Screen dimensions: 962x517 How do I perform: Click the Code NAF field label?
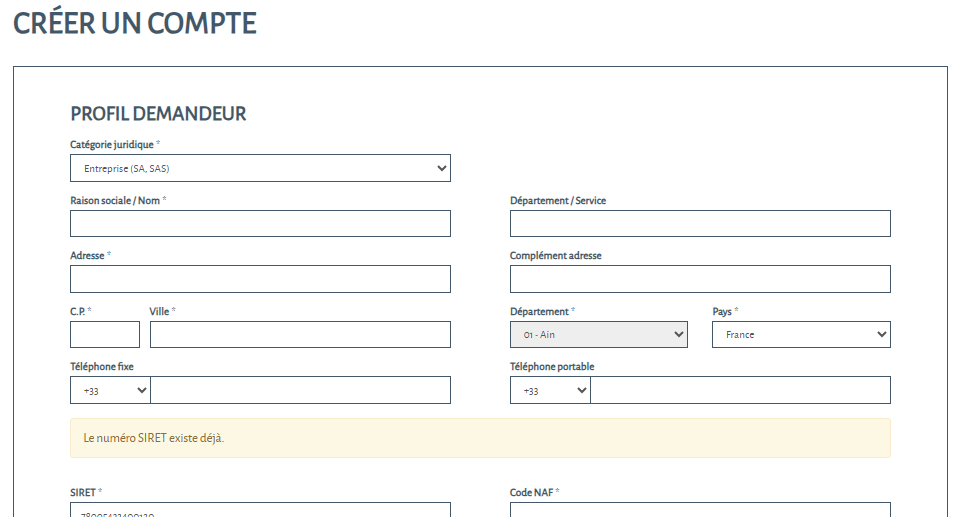pos(531,492)
